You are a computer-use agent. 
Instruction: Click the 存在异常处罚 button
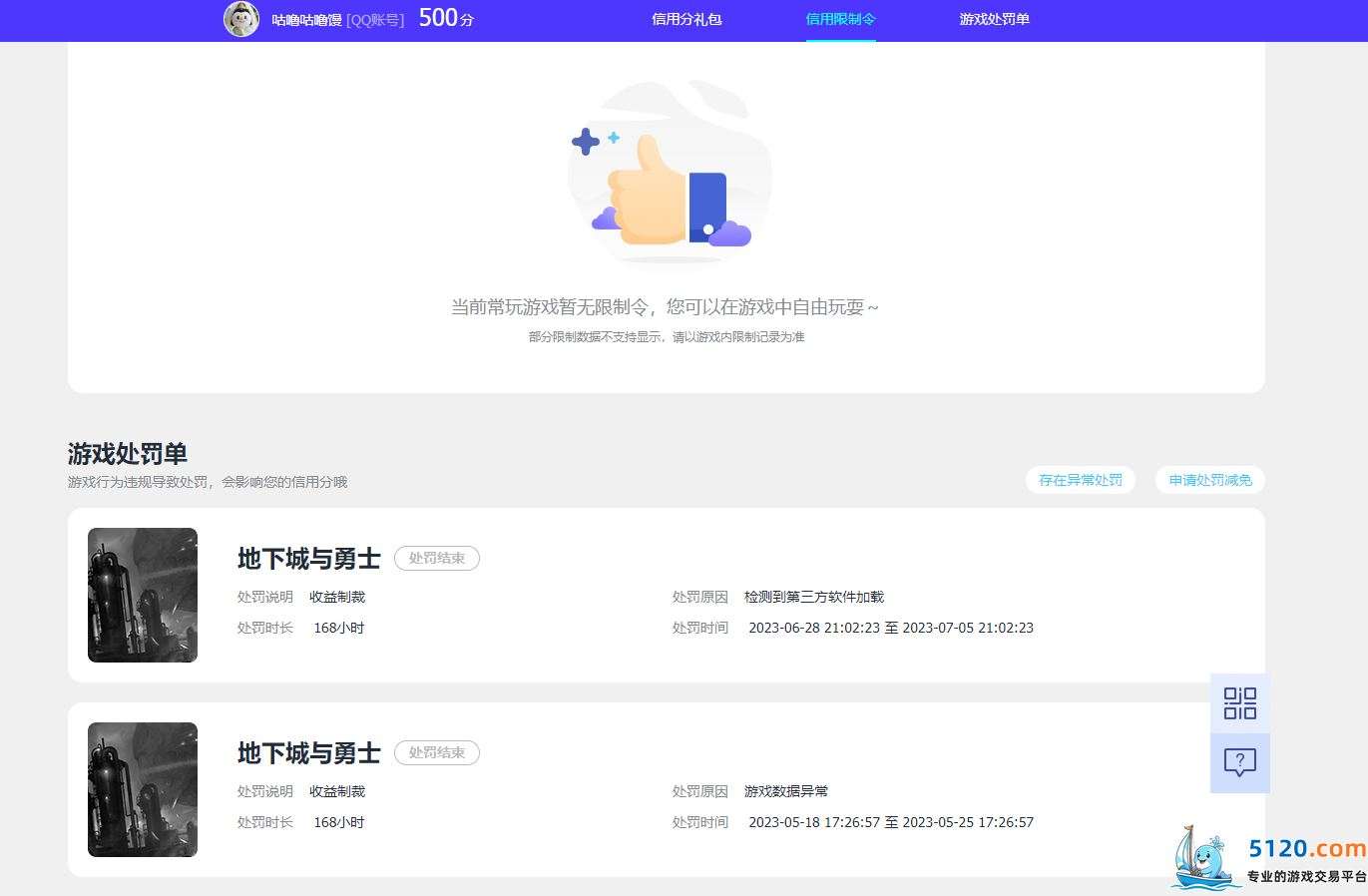click(1081, 480)
